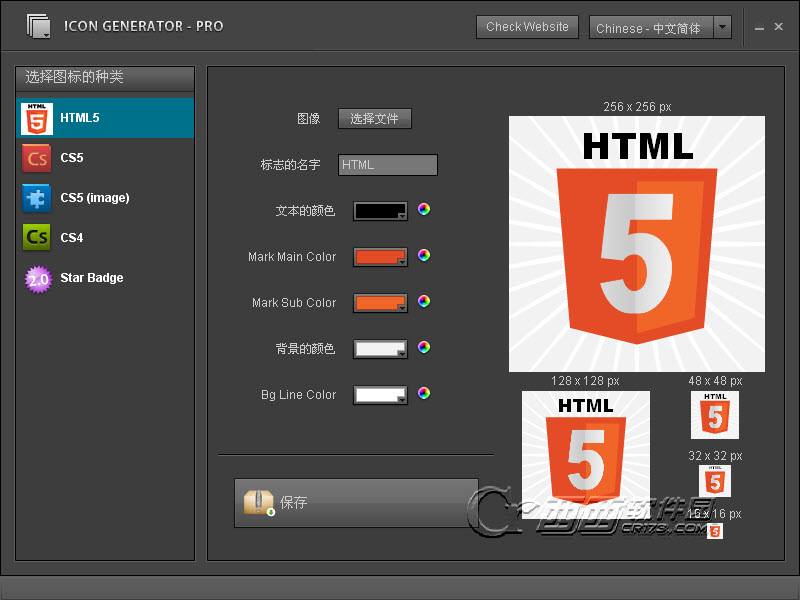
Task: Open the black text color dropdown
Action: (x=380, y=211)
